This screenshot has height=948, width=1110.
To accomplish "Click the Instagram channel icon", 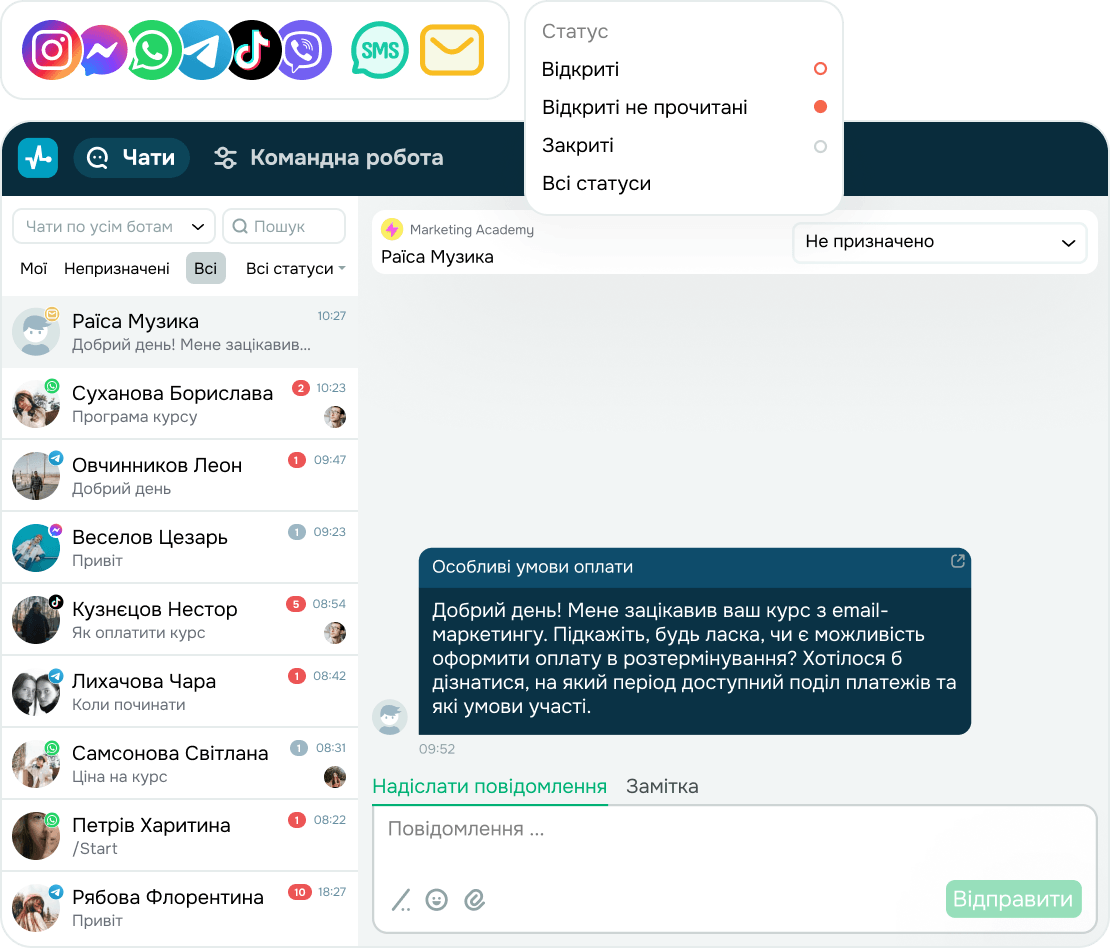I will 51,50.
